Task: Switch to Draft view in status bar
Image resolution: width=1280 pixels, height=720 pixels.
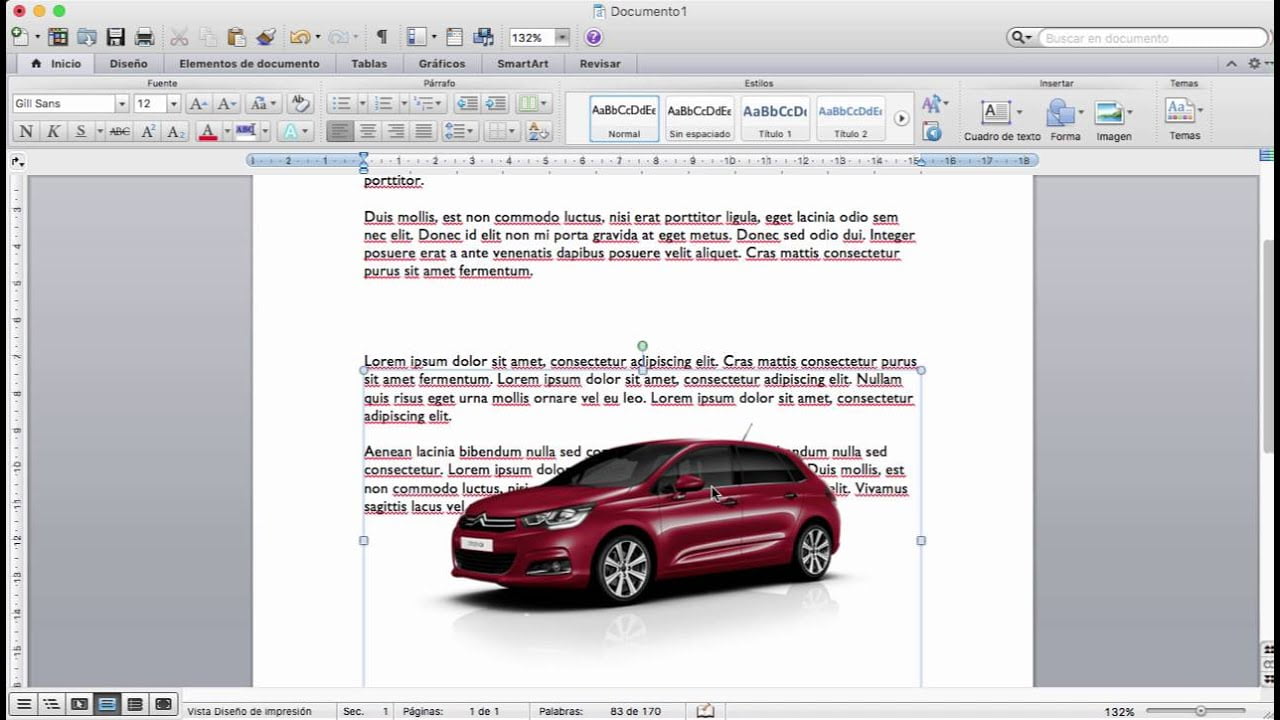Action: pos(24,704)
